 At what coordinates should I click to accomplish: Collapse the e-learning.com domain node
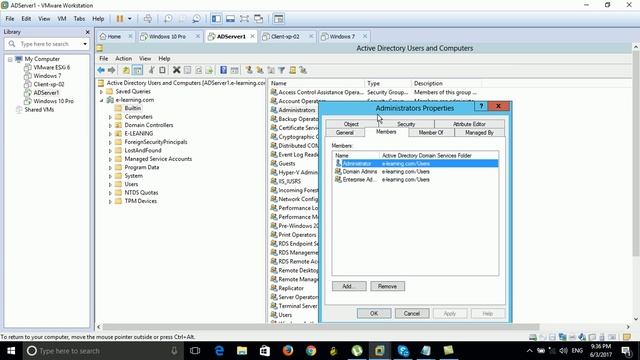point(101,100)
